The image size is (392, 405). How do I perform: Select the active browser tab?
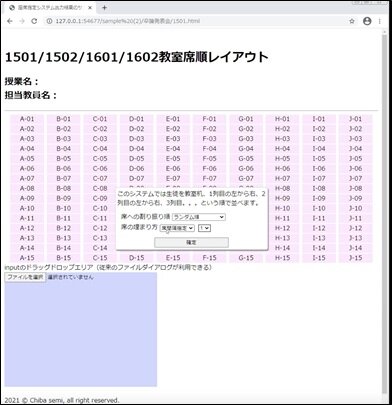click(x=50, y=7)
